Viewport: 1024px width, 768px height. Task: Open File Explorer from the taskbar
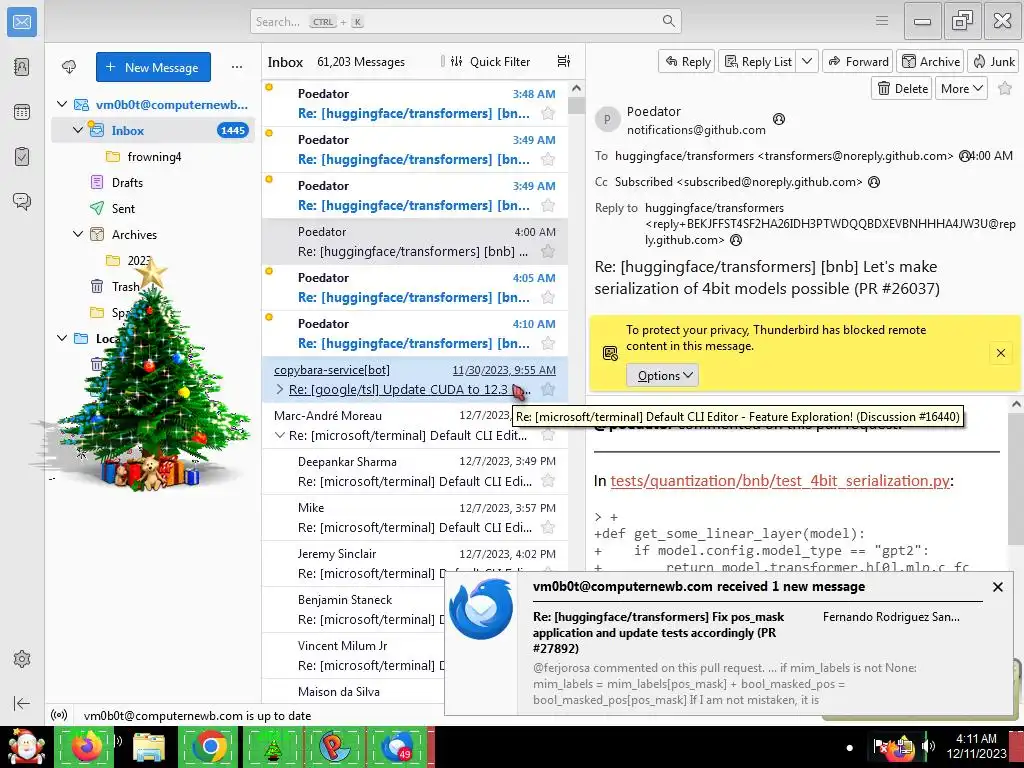148,747
